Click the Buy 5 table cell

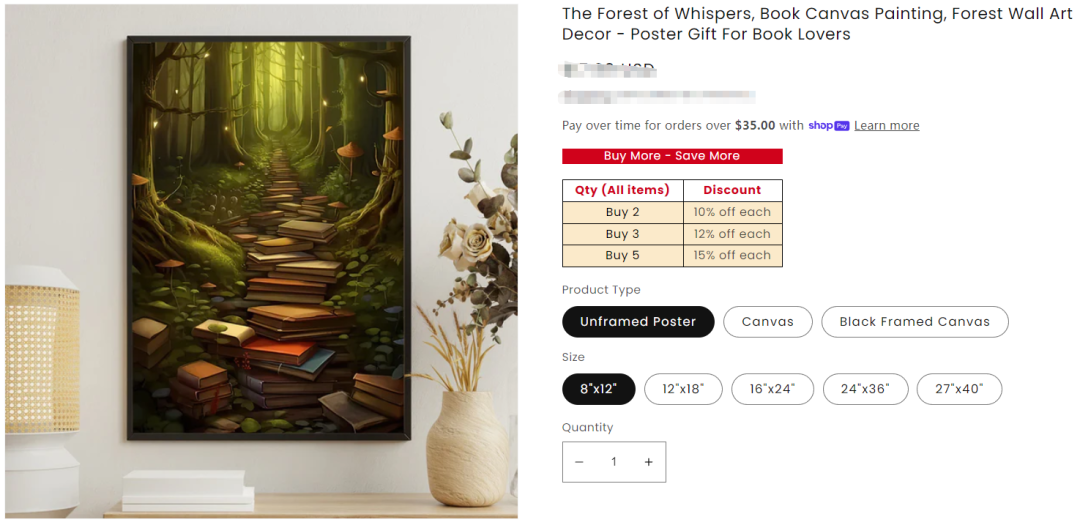tap(623, 256)
